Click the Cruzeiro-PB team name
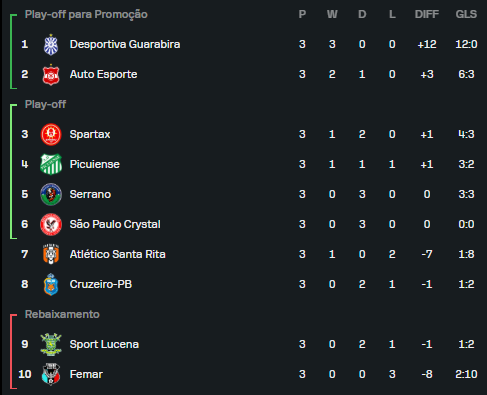The width and height of the screenshot is (487, 395). (x=101, y=284)
